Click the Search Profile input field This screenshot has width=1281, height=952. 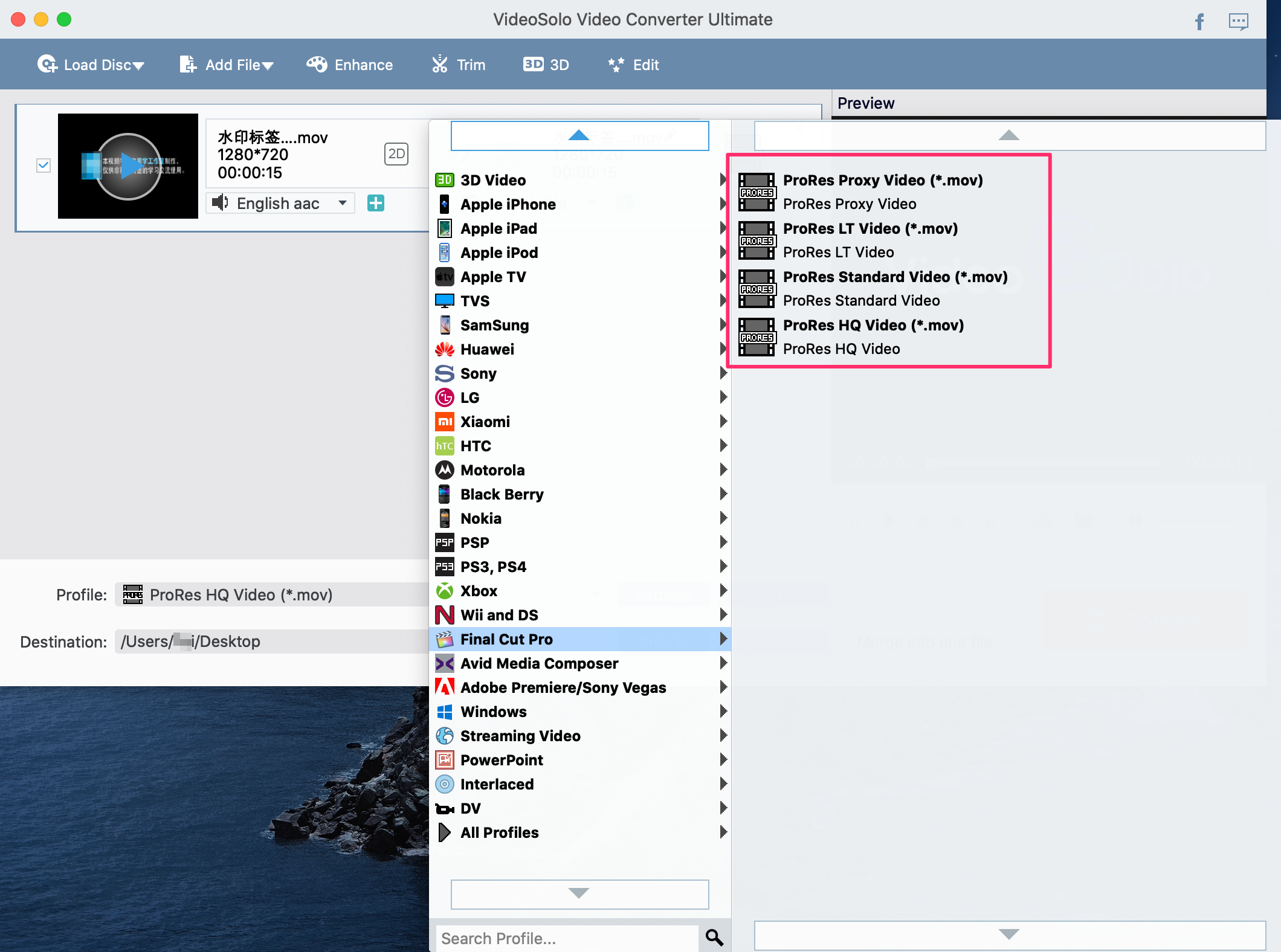(567, 938)
